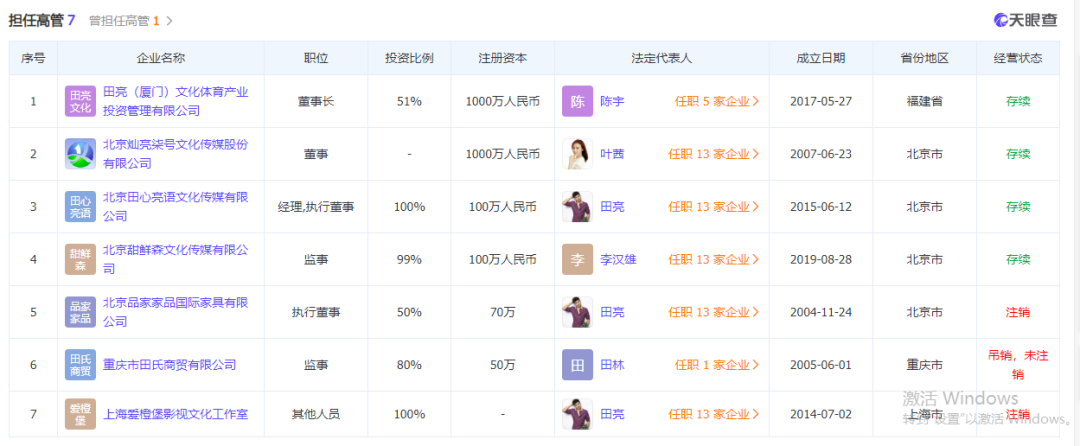This screenshot has height=446, width=1080.
Task: Click 叶茜's portrait thumbnail
Action: (577, 153)
